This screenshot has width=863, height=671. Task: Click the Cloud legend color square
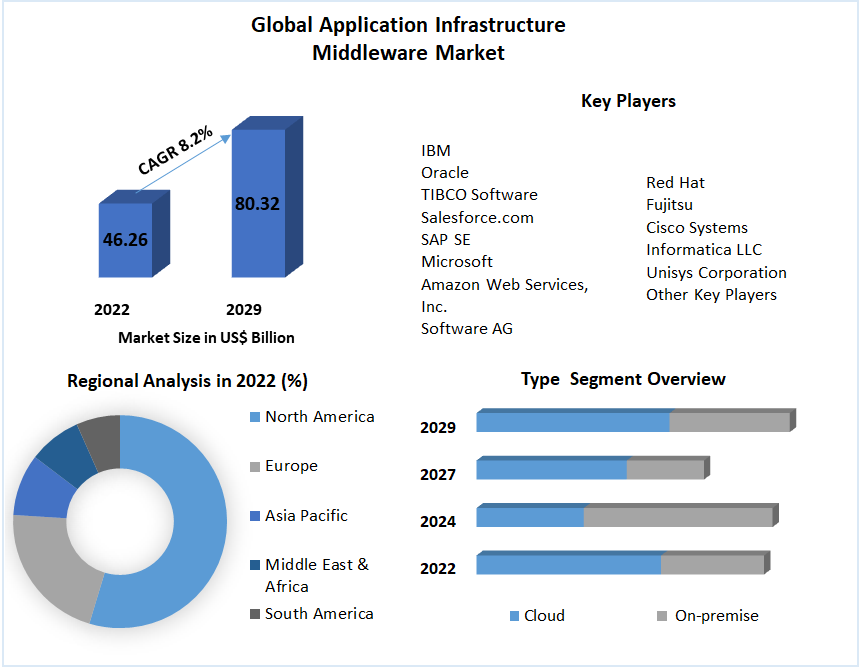pyautogui.click(x=515, y=616)
